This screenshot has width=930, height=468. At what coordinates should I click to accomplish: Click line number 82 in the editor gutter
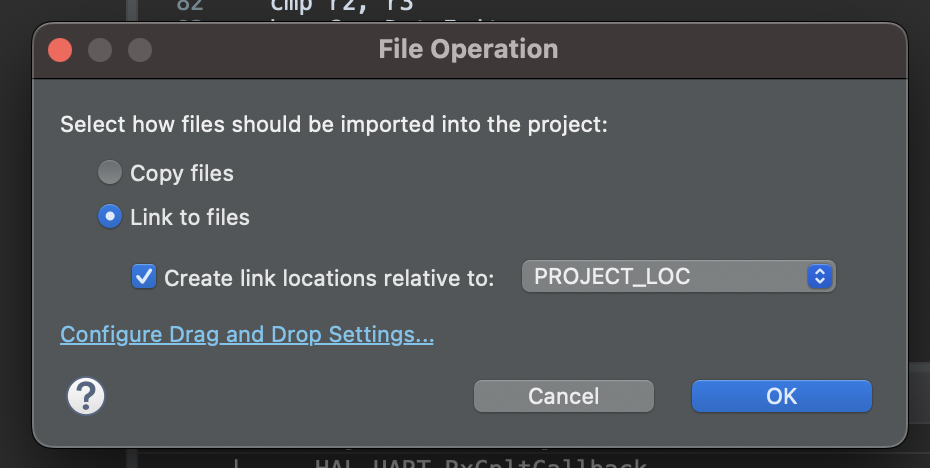click(x=190, y=5)
